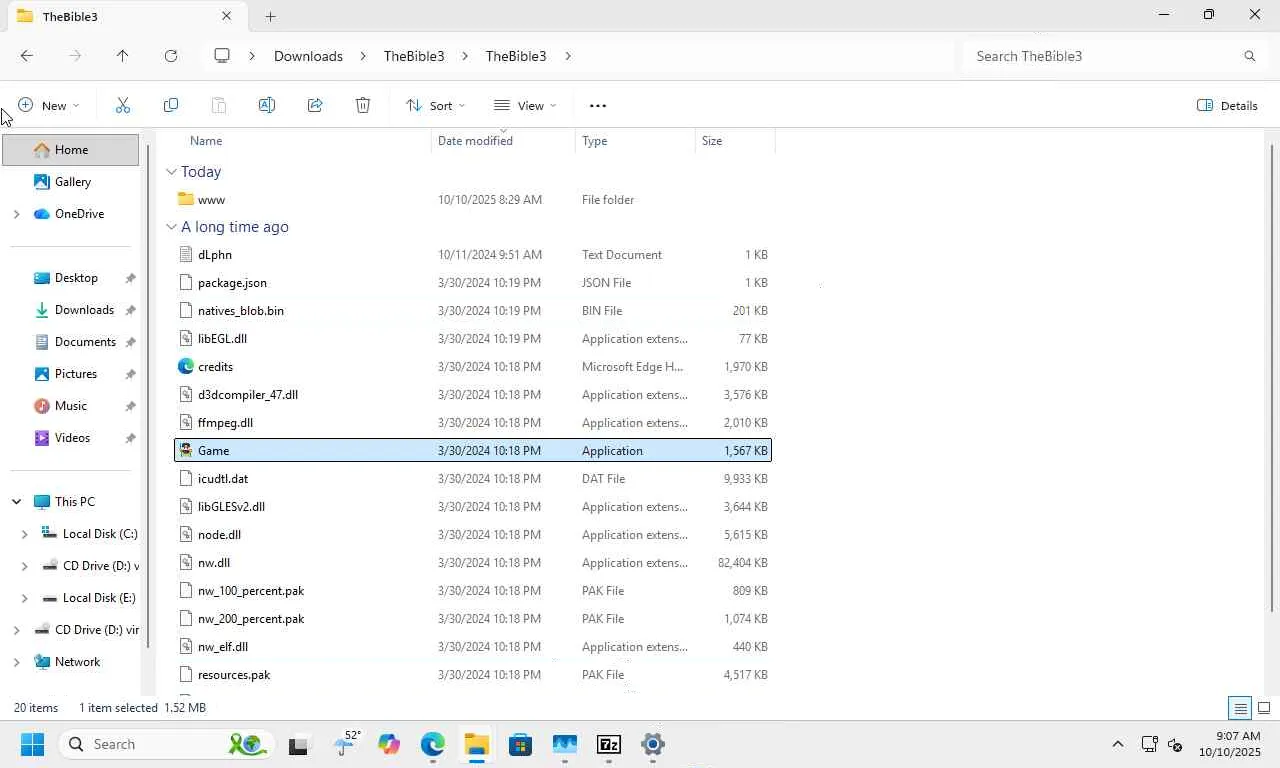Switch to details list view layout
Viewport: 1280px width, 768px height.
[1240, 708]
